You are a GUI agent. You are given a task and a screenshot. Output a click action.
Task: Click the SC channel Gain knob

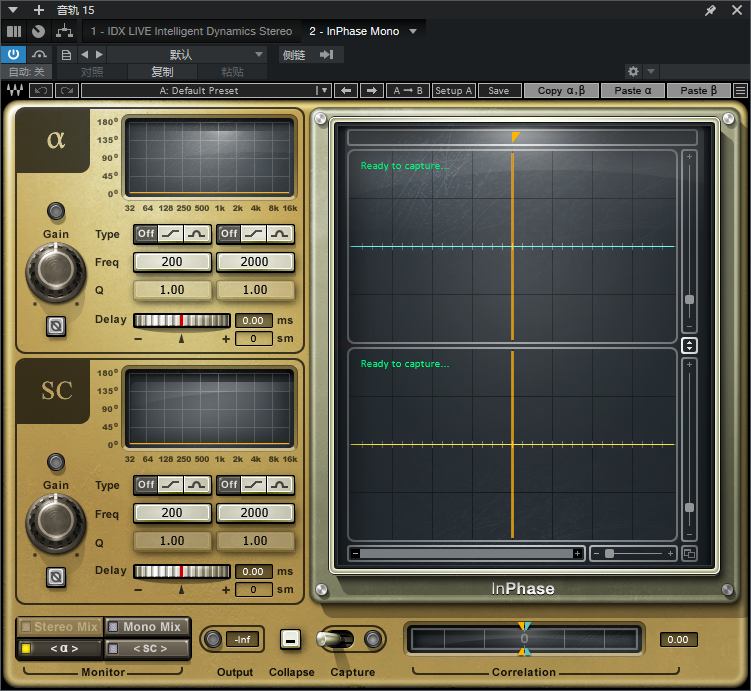tap(56, 523)
